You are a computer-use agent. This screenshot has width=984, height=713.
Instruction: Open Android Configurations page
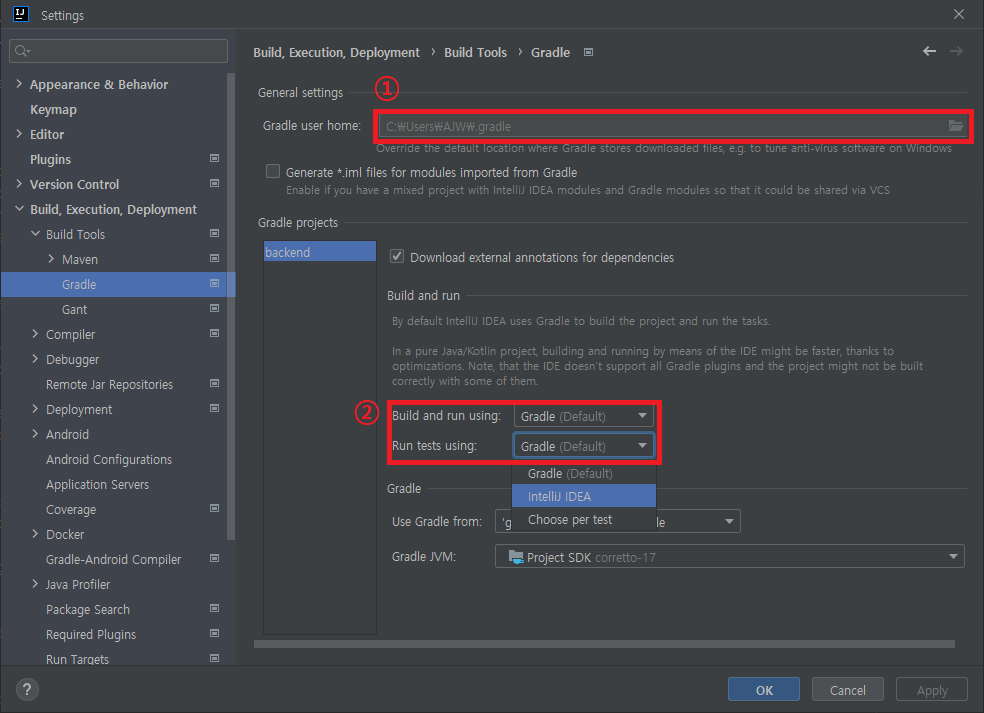point(109,459)
